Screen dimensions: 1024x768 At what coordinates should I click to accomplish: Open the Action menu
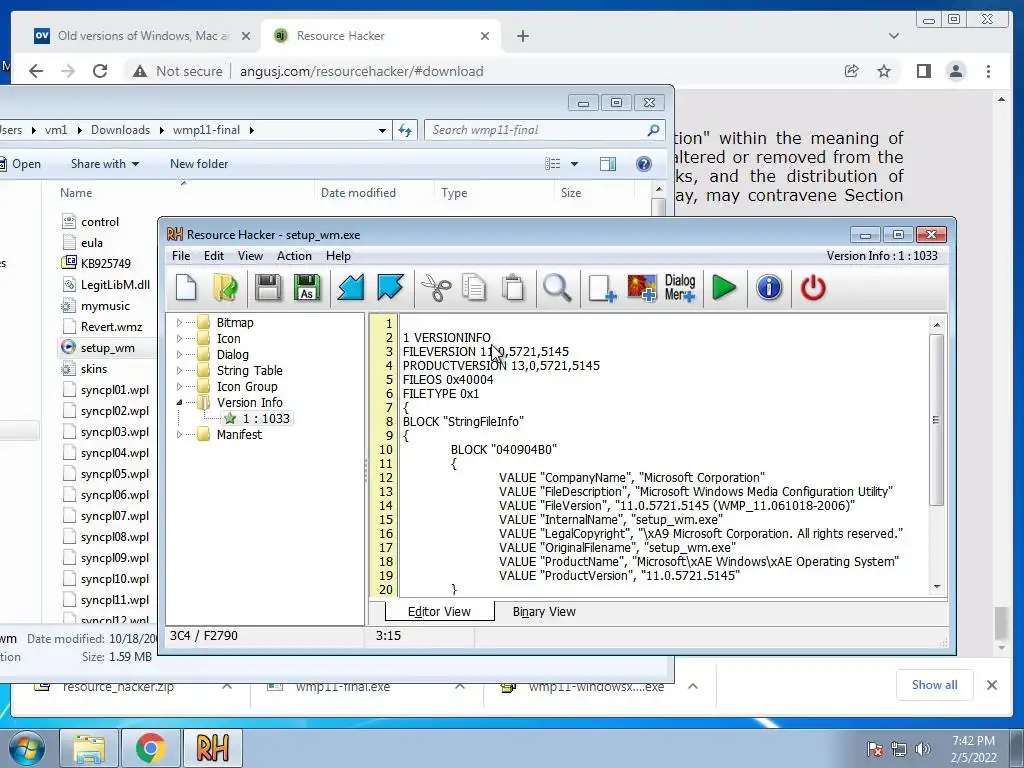click(294, 256)
